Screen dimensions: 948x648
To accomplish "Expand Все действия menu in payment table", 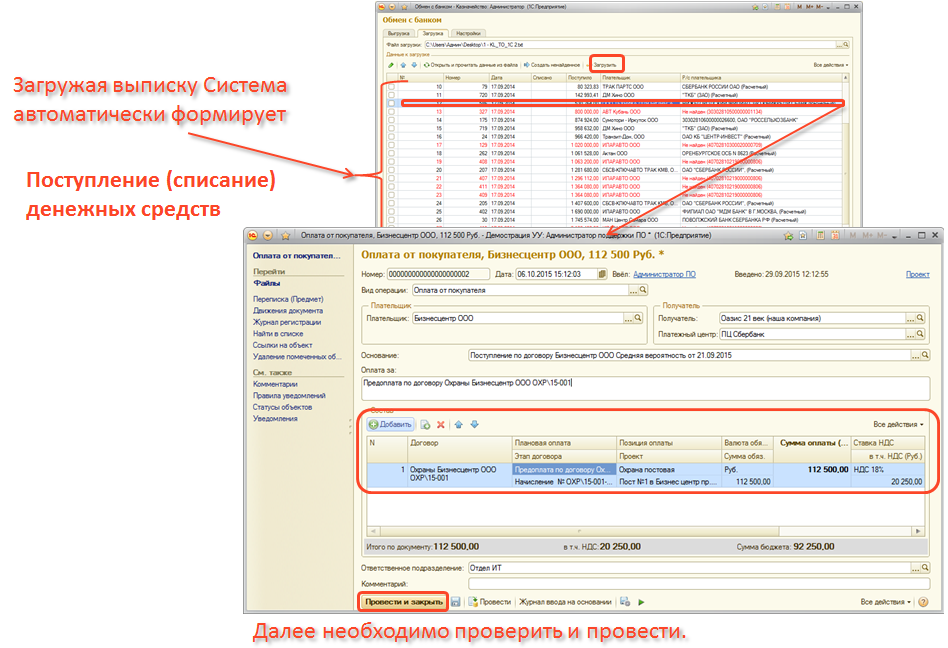I will tap(898, 424).
